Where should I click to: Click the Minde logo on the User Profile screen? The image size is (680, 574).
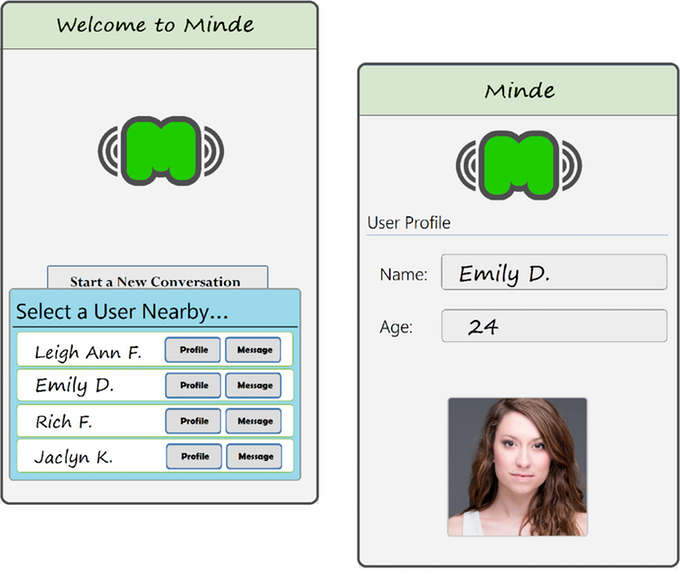tap(519, 165)
